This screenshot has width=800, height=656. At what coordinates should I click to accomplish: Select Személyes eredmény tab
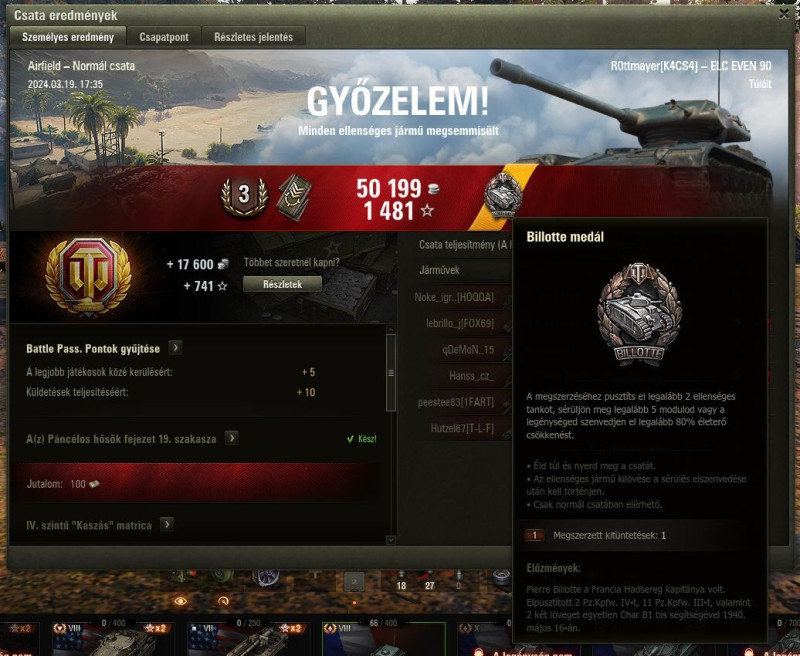pyautogui.click(x=68, y=37)
